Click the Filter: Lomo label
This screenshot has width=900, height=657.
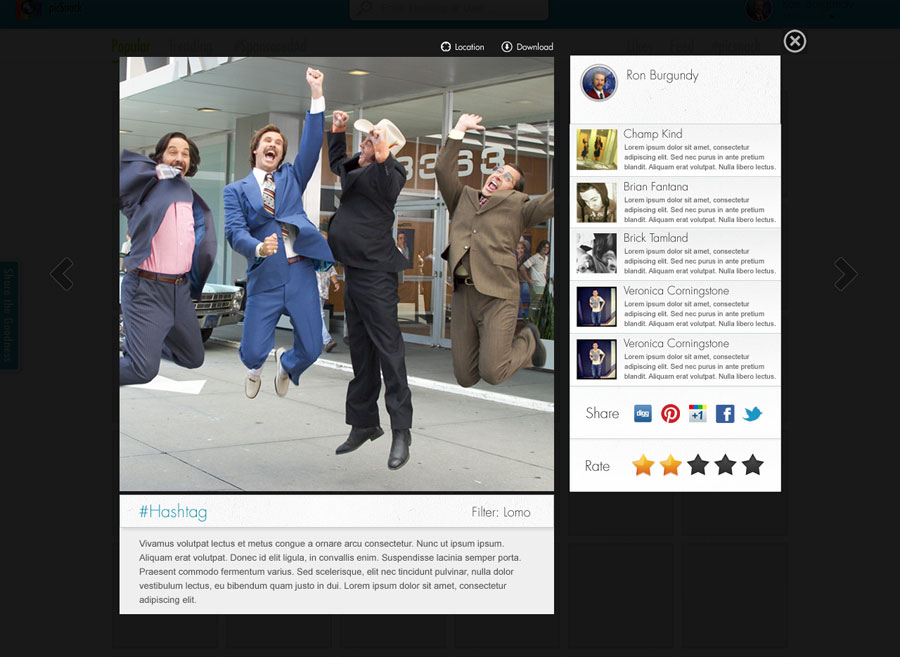501,512
